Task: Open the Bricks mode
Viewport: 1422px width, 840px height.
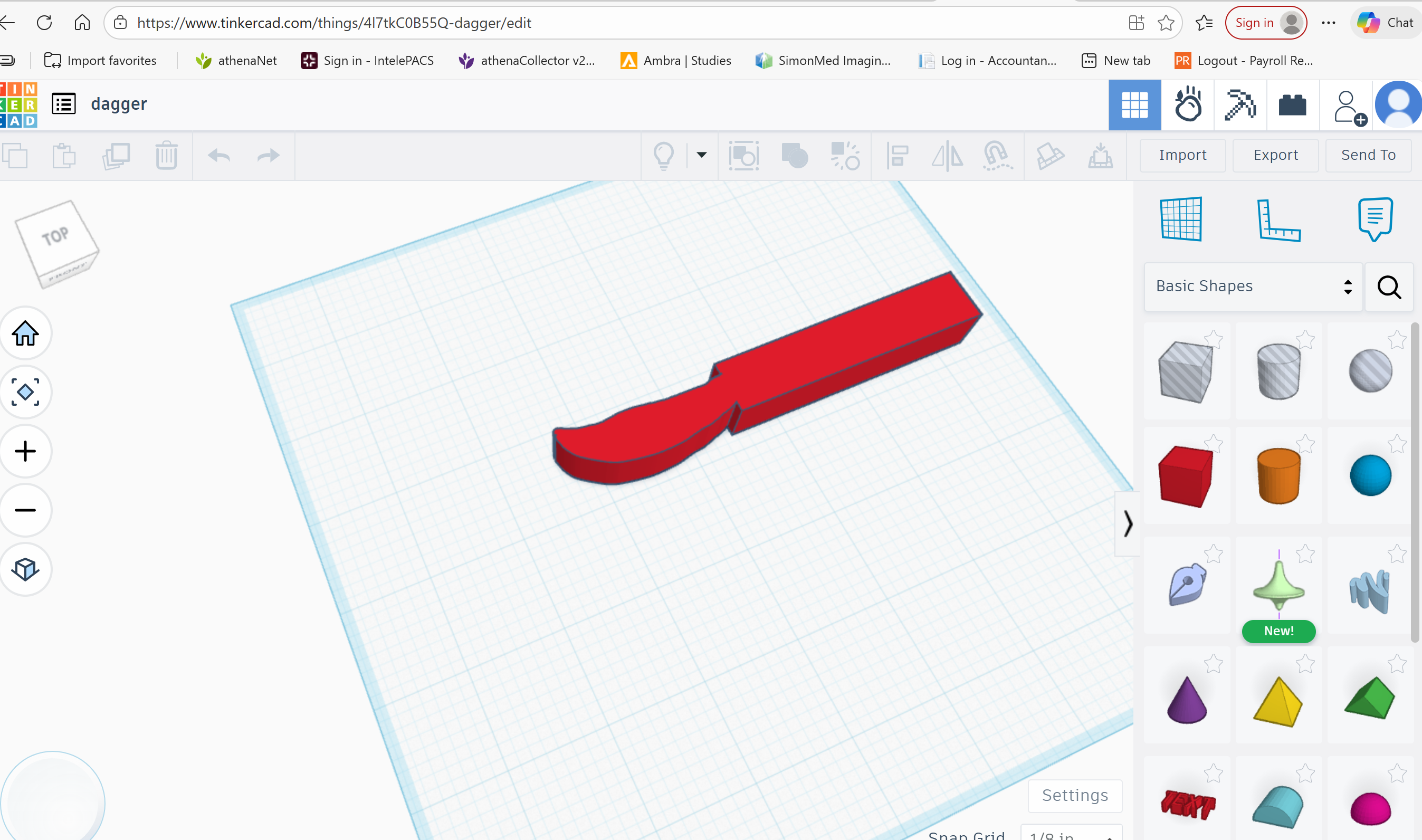Action: pyautogui.click(x=1292, y=104)
